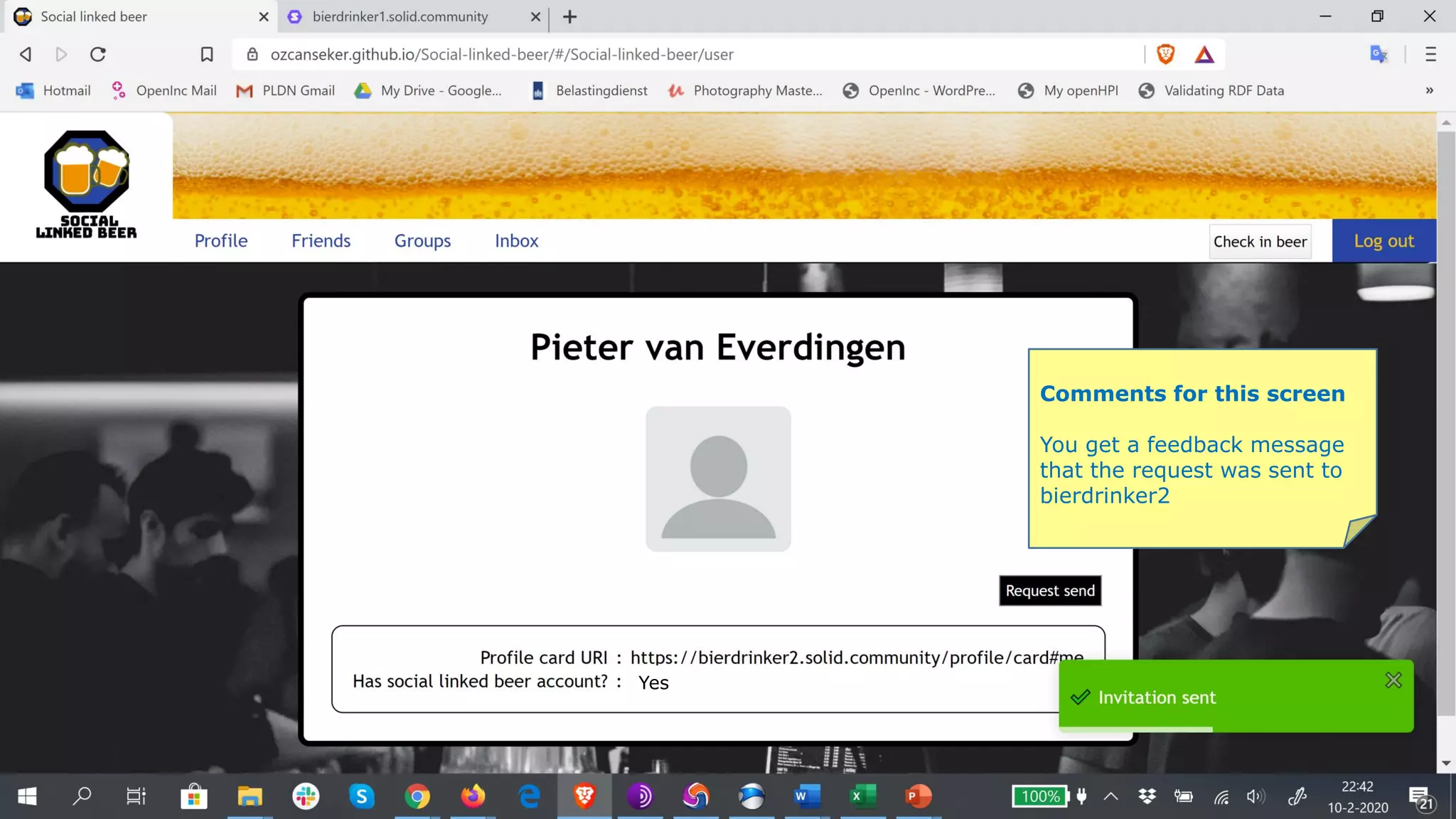
Task: Open the OpenInc Mail bookmark
Action: tap(164, 90)
